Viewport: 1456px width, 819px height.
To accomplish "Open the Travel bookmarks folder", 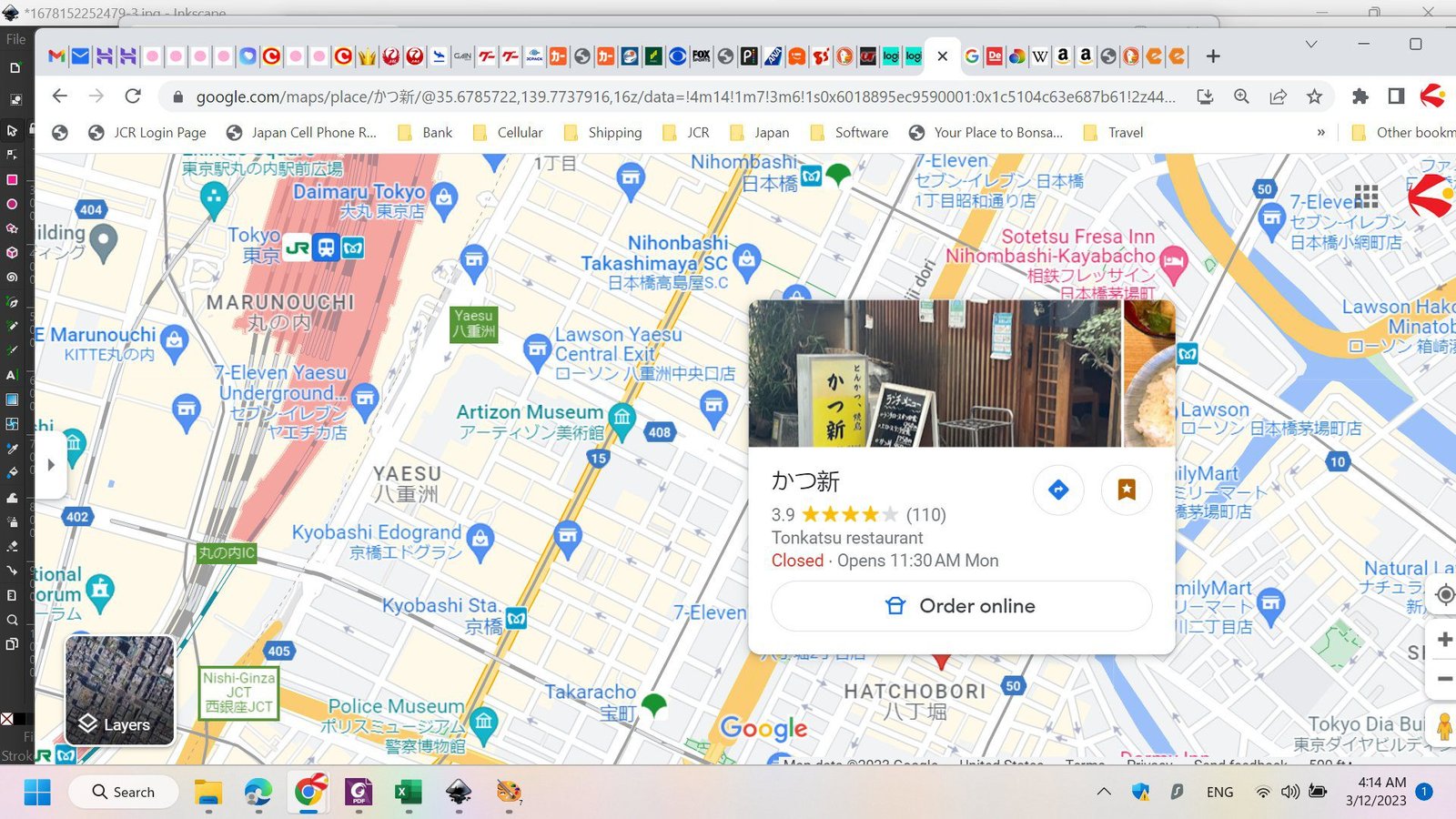I will pyautogui.click(x=1114, y=133).
